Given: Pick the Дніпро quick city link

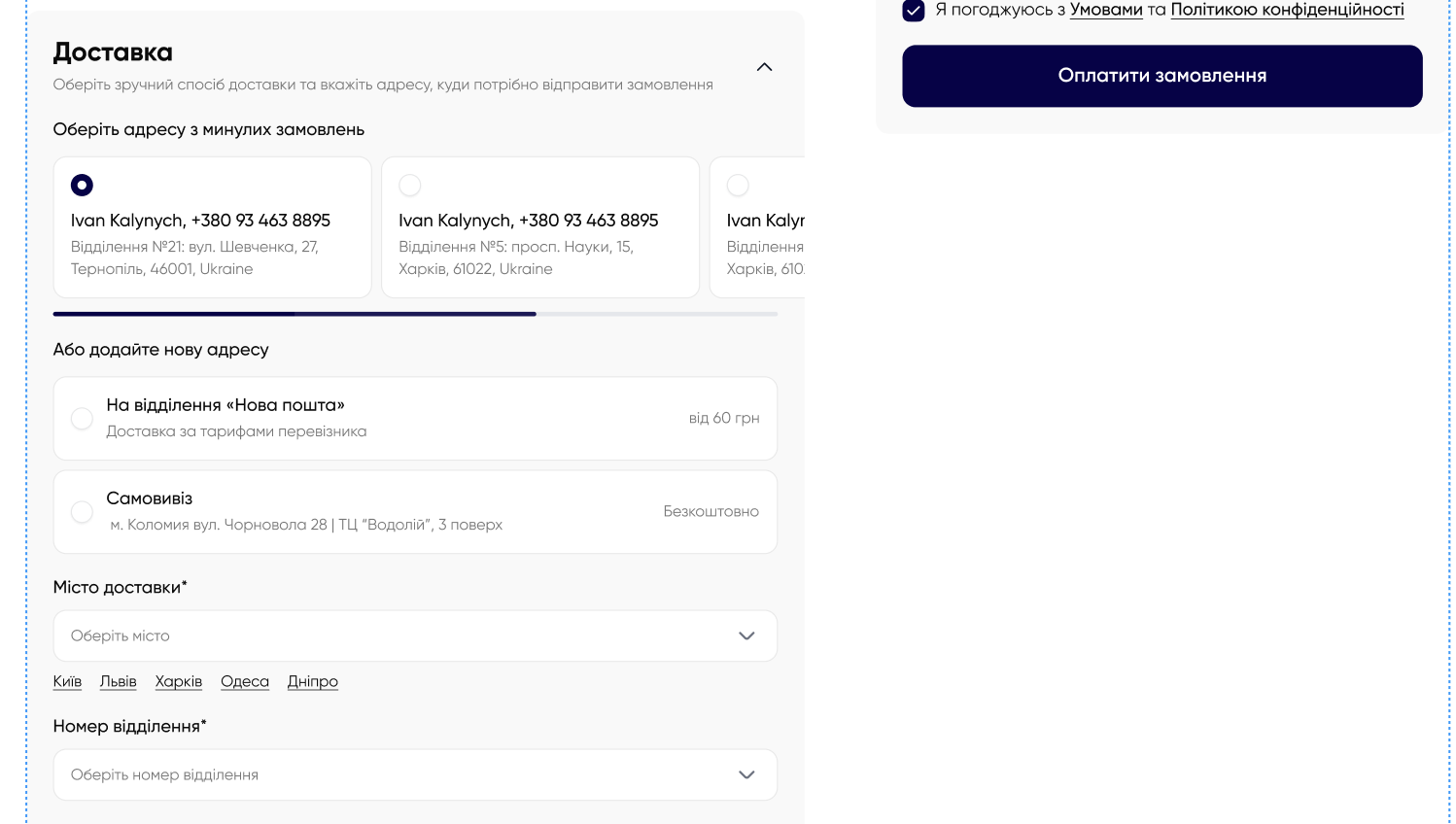Looking at the screenshot, I should [313, 681].
